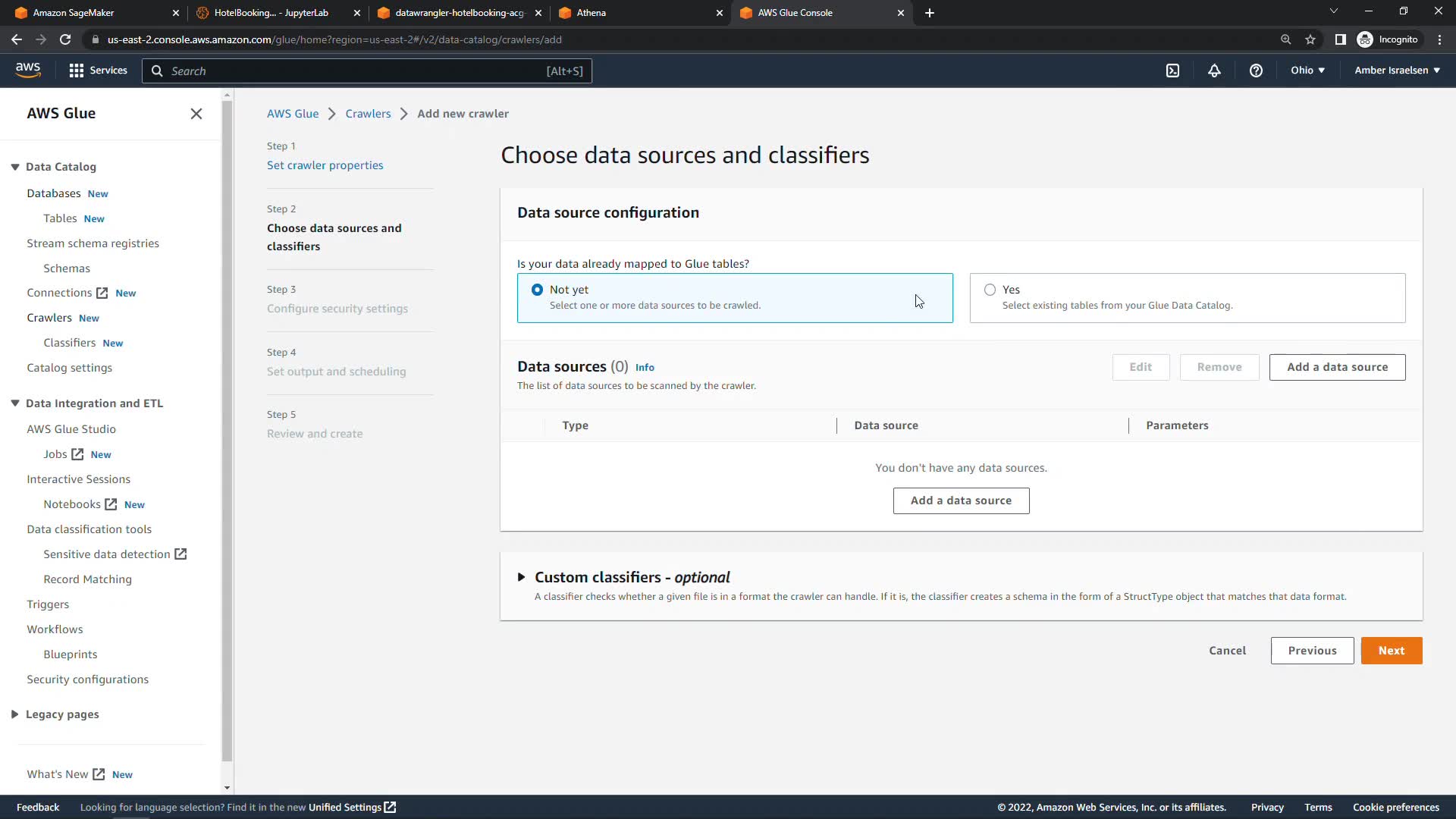
Task: Expand the Legacy pages section
Action: [15, 714]
